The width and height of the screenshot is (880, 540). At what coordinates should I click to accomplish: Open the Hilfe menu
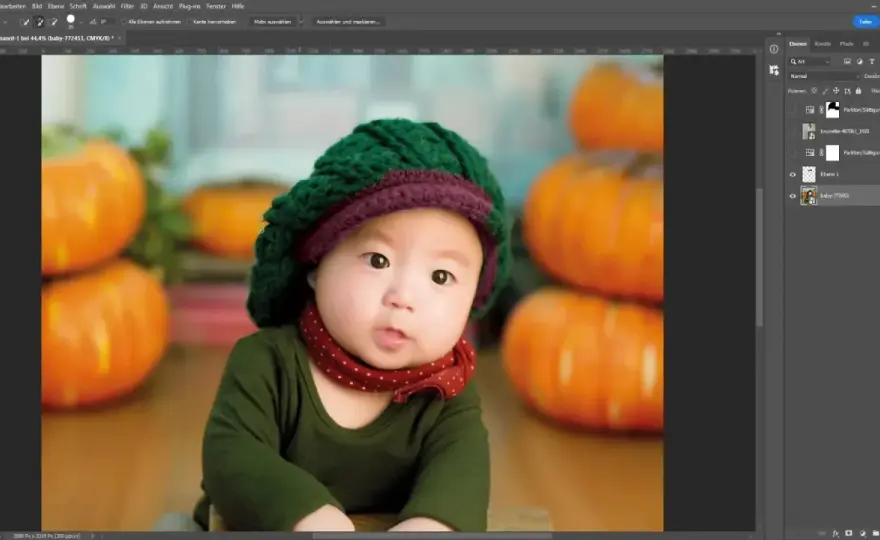pos(238,6)
